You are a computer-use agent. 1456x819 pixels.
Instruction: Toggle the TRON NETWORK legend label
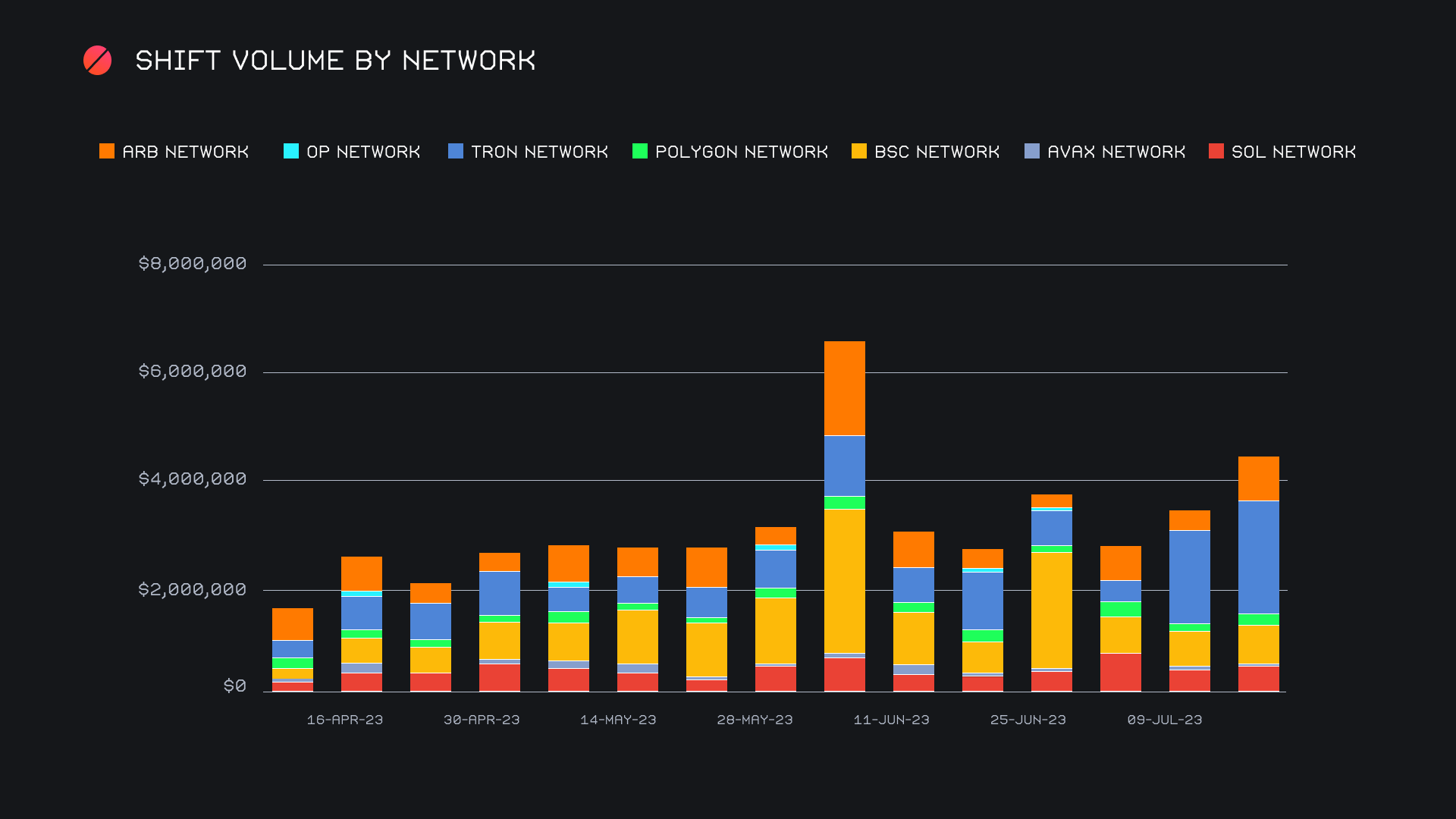click(x=539, y=152)
